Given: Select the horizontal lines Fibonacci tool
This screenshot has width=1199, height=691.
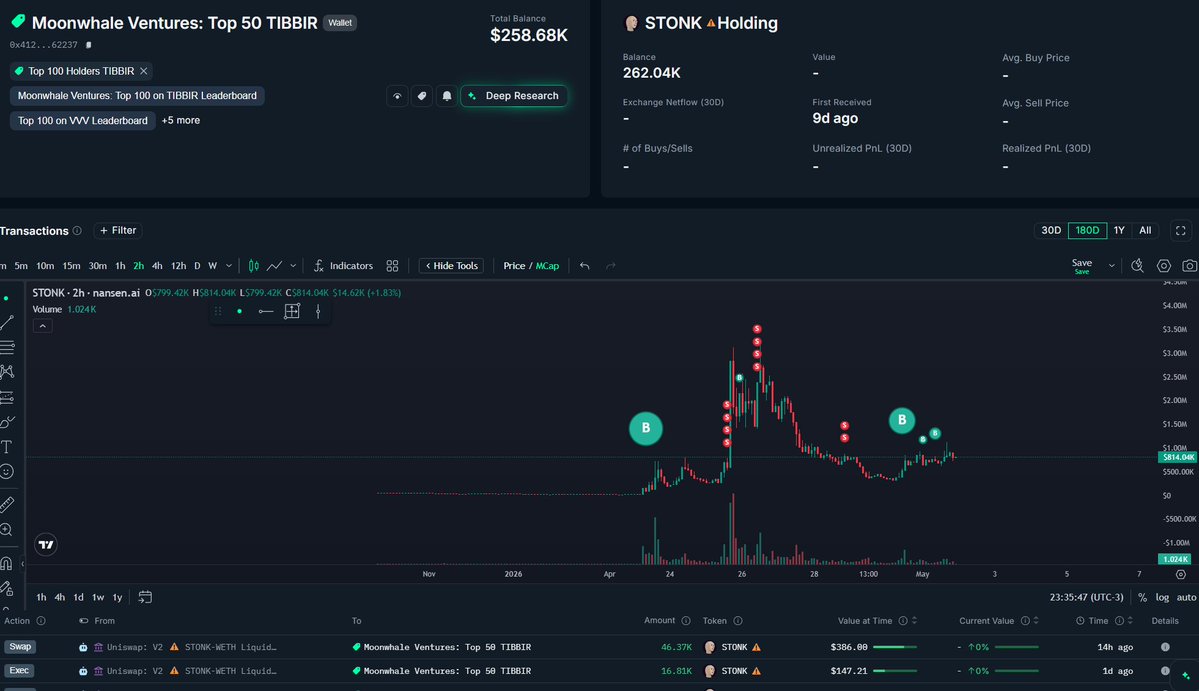Looking at the screenshot, I should tap(7, 347).
